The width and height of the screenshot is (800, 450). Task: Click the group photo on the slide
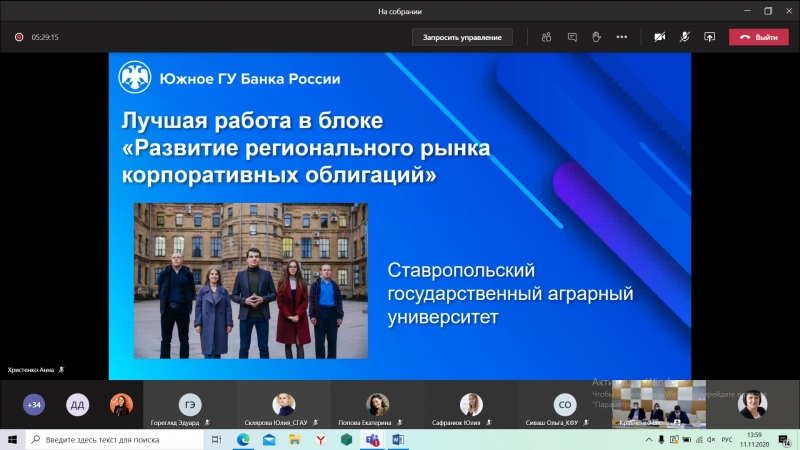click(251, 281)
